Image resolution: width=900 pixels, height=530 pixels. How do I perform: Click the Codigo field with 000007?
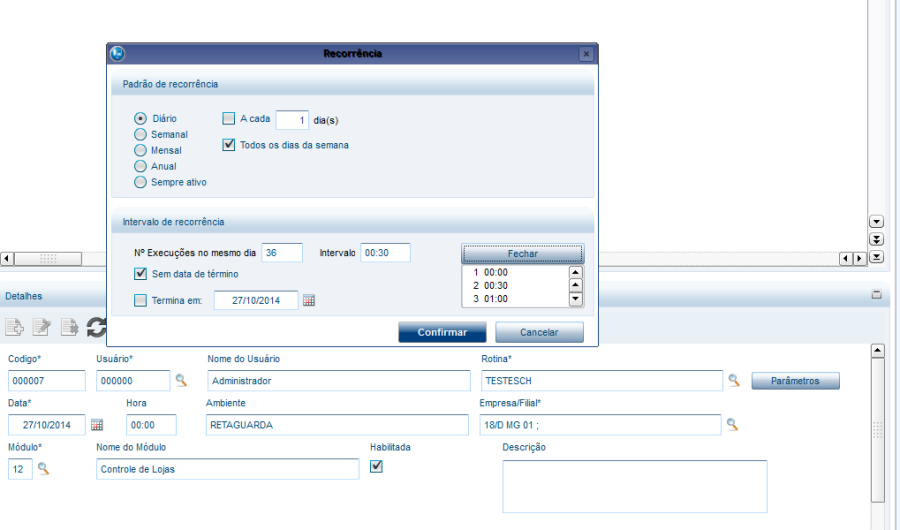(x=46, y=381)
